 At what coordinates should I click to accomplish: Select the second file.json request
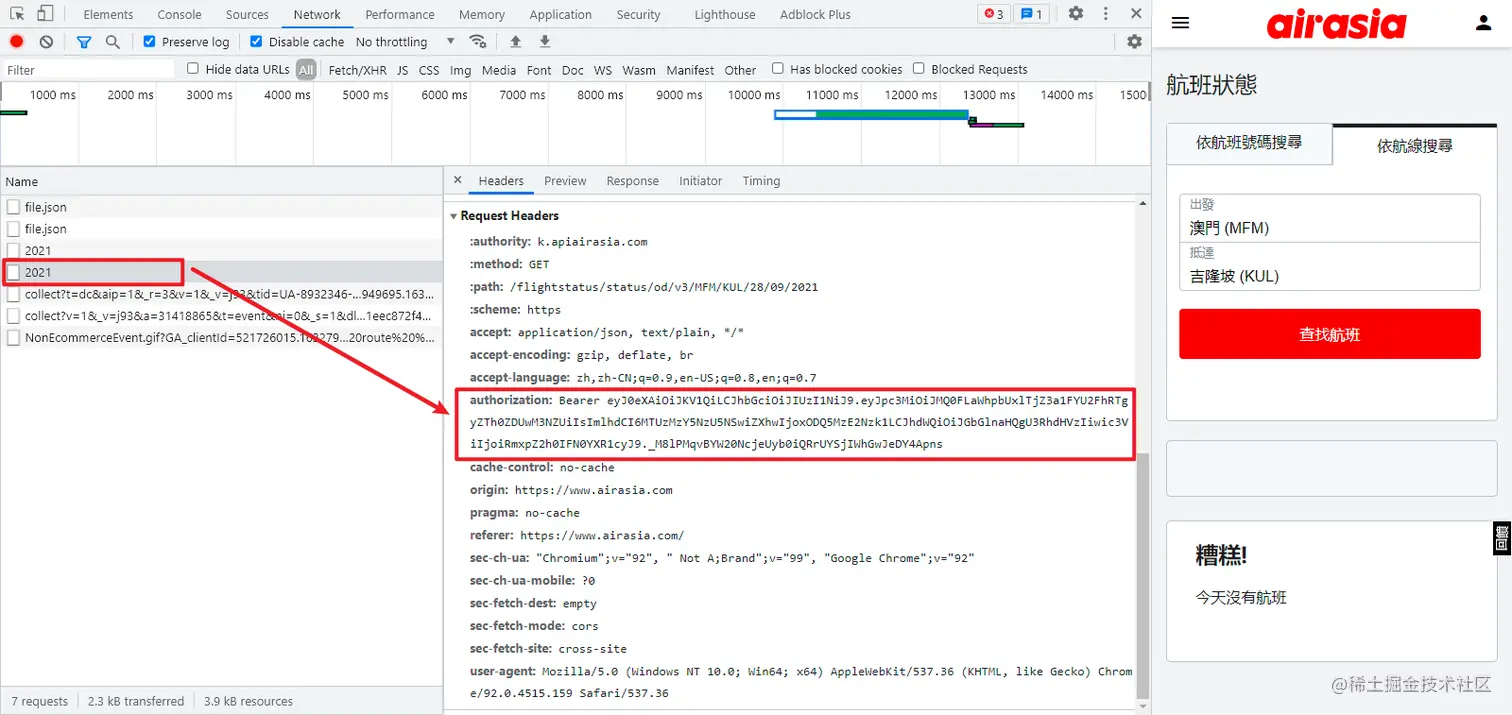[221, 229]
